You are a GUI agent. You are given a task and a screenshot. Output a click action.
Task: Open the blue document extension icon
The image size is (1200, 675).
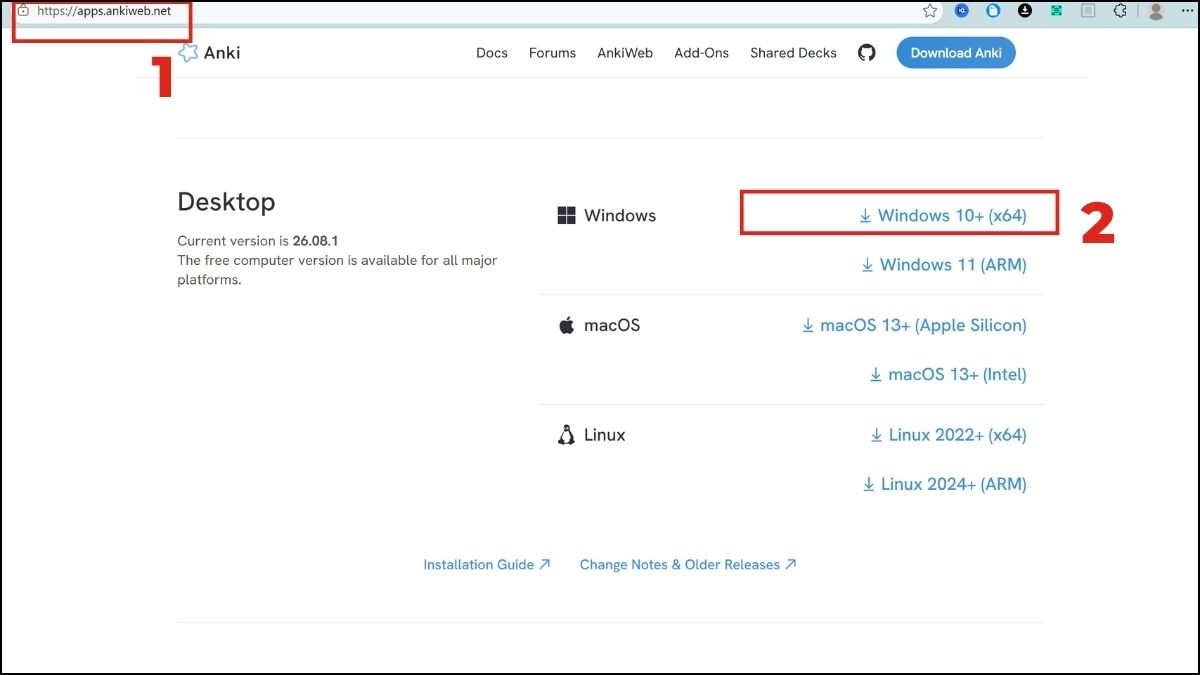click(993, 11)
